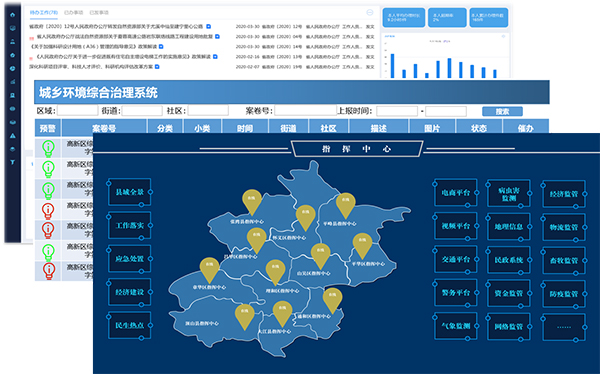600x374 pixels.
Task: Select the map pin above 通州区指挥中心
Action: 332,301
